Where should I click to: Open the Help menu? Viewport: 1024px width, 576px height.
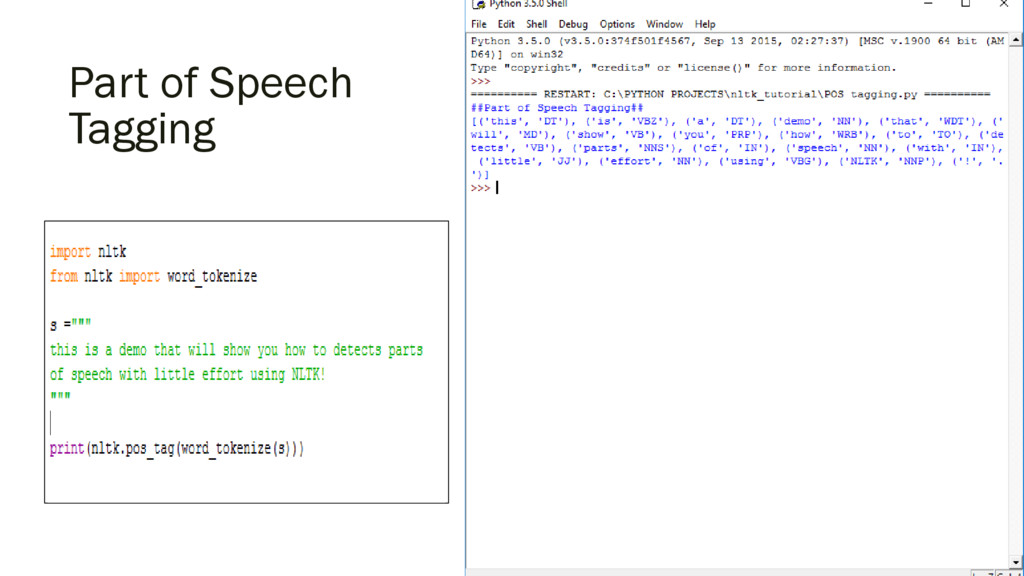[705, 24]
